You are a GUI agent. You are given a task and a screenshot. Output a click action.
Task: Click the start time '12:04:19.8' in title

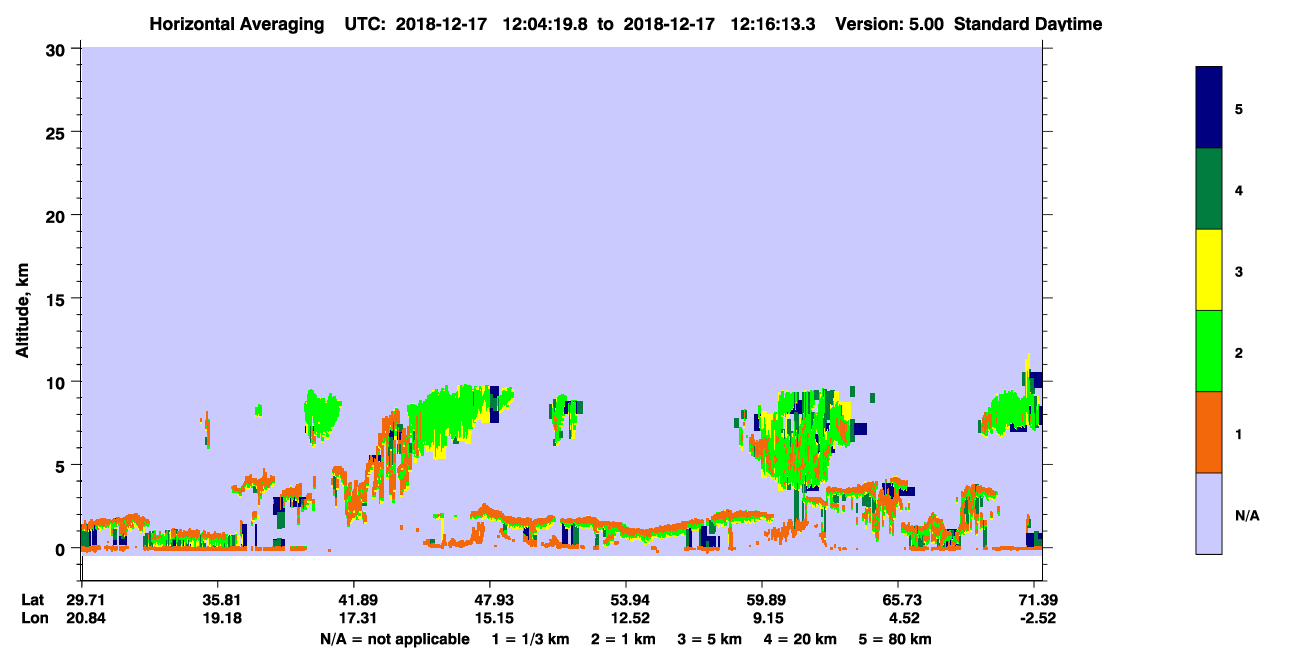click(543, 24)
